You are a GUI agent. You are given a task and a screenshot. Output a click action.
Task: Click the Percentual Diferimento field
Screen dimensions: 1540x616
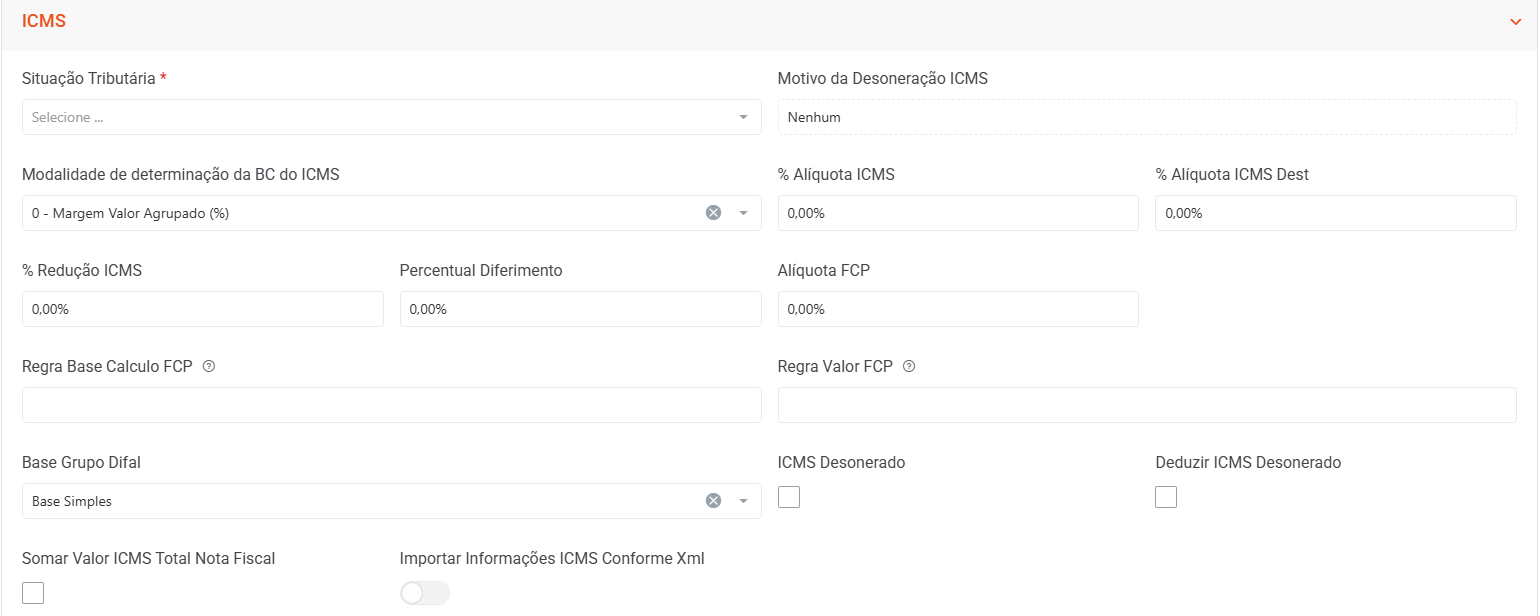[580, 309]
